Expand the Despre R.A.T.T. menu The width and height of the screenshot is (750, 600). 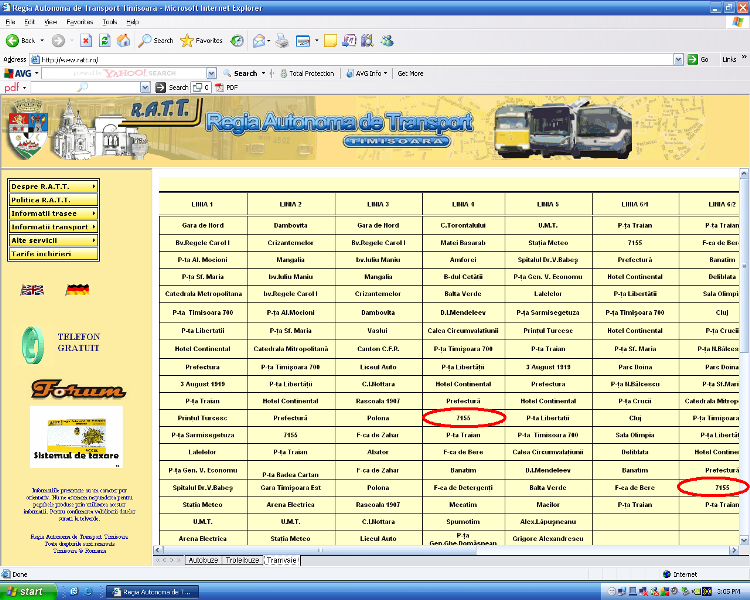click(x=53, y=186)
